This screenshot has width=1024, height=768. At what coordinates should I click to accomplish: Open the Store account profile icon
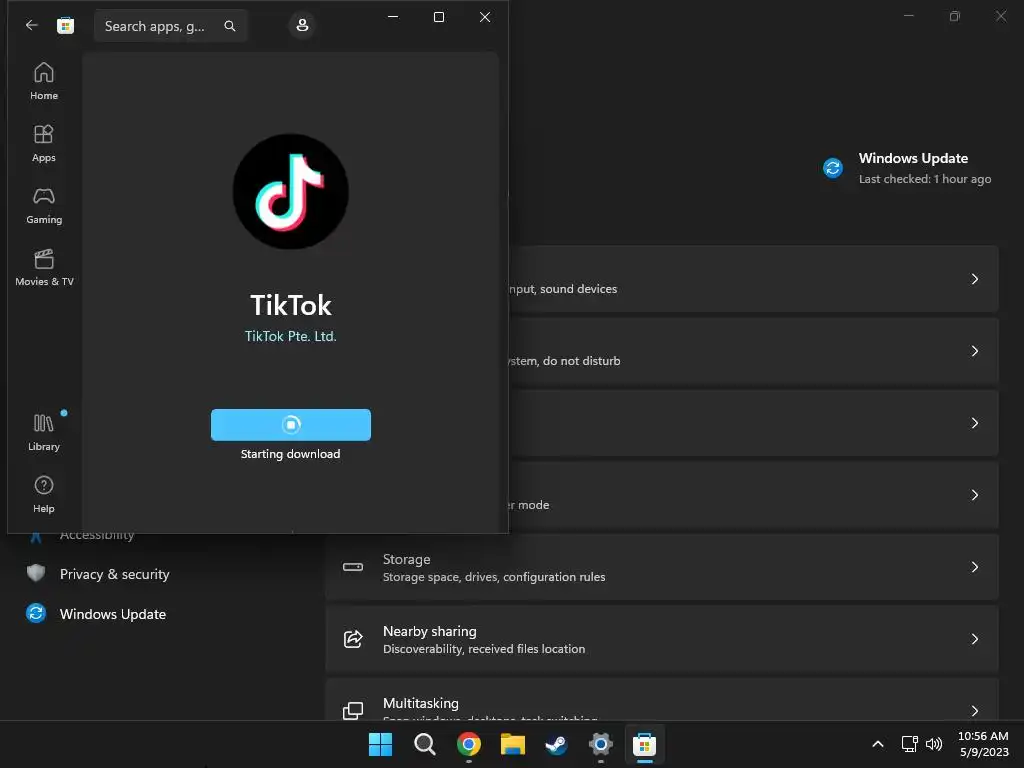click(302, 25)
